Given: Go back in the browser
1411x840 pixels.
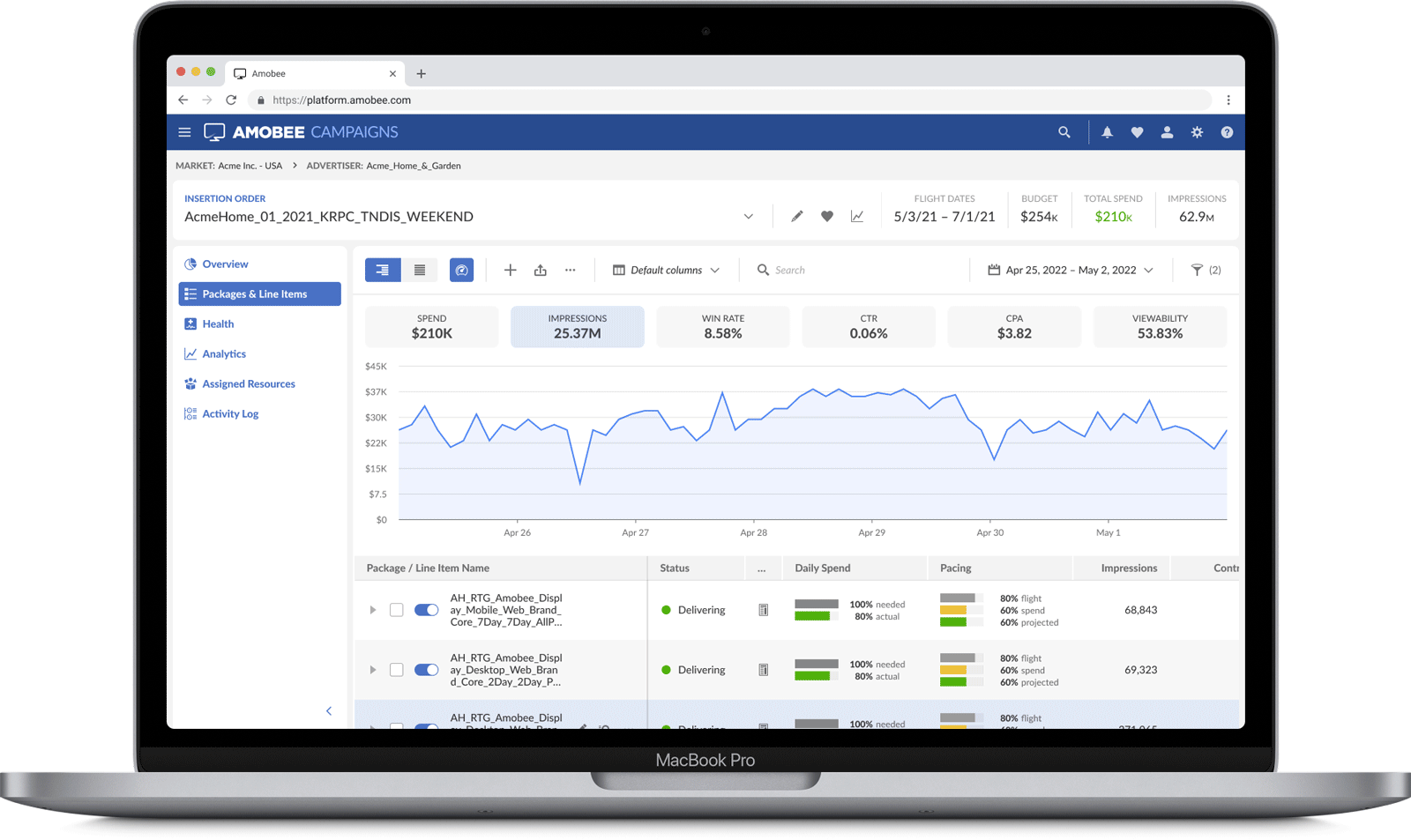Looking at the screenshot, I should pos(183,100).
